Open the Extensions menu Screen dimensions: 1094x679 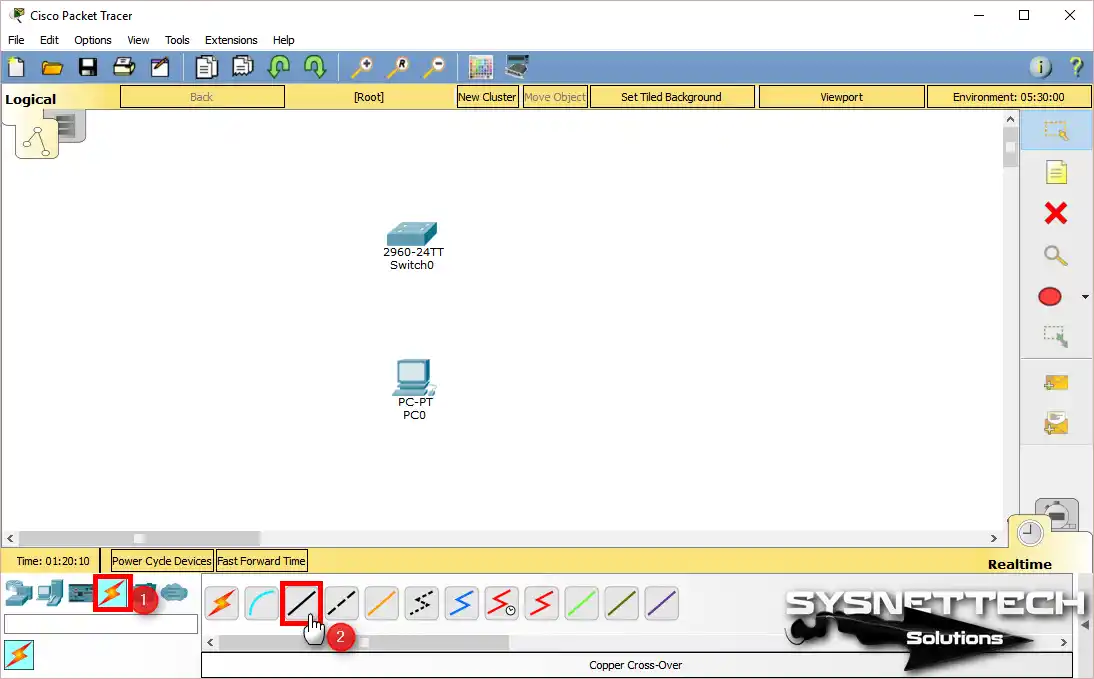point(231,40)
